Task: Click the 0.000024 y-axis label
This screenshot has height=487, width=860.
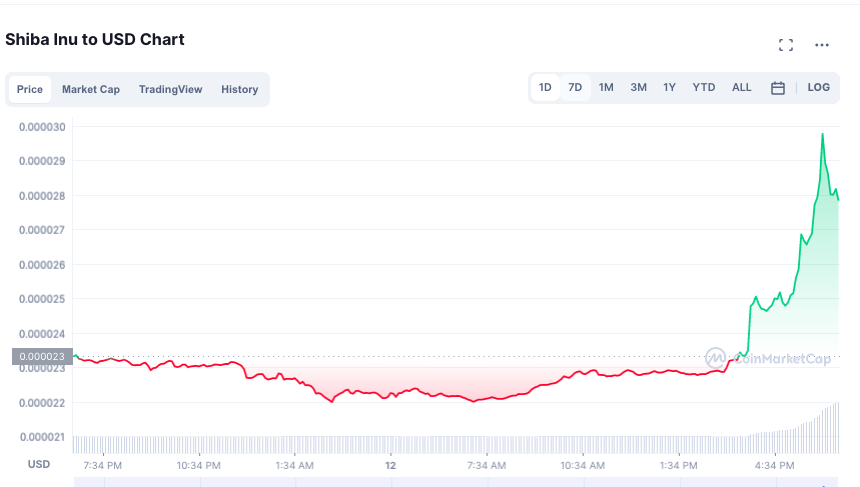Action: tap(42, 335)
